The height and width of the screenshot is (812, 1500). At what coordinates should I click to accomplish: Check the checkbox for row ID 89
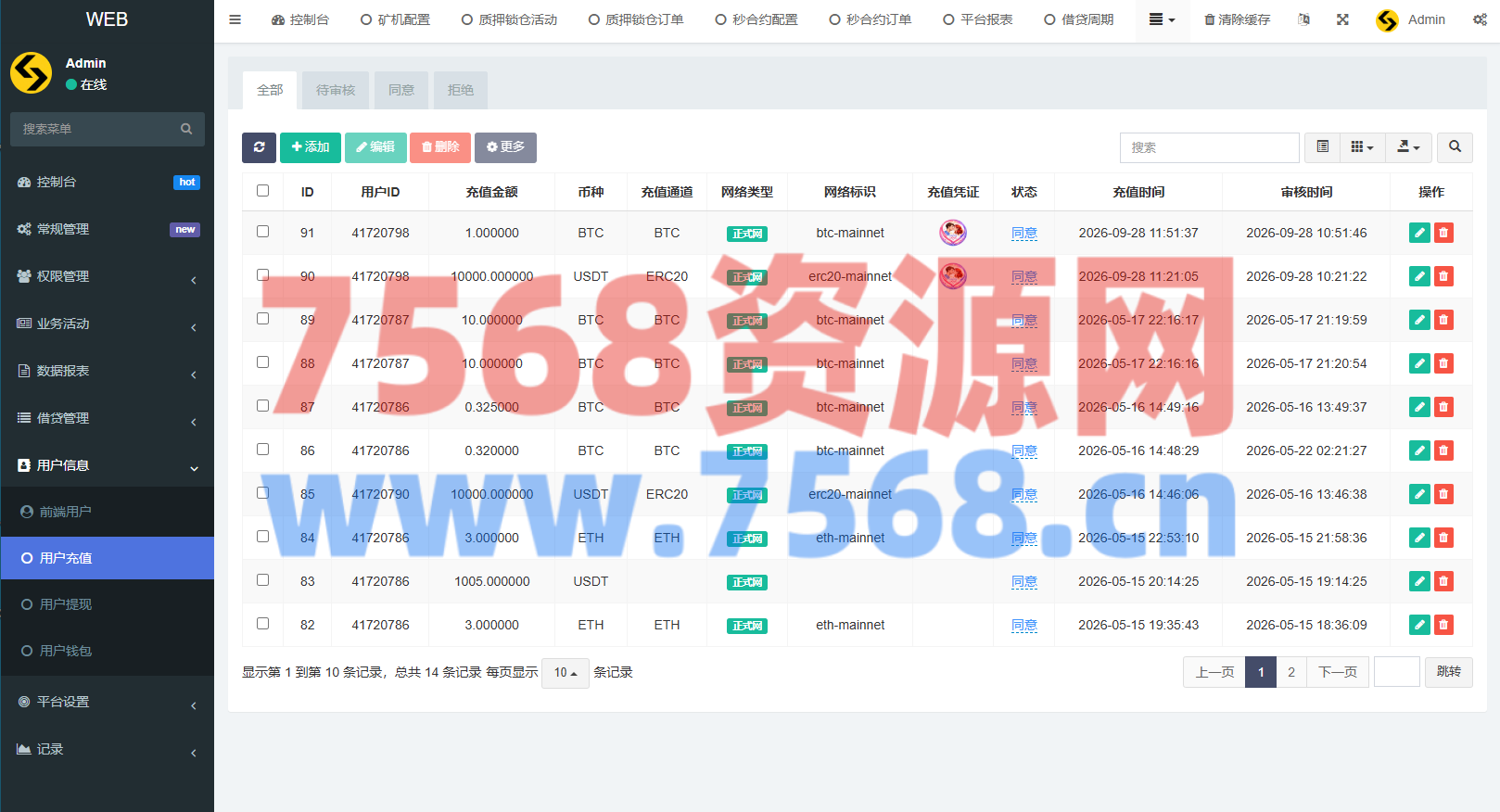(262, 319)
